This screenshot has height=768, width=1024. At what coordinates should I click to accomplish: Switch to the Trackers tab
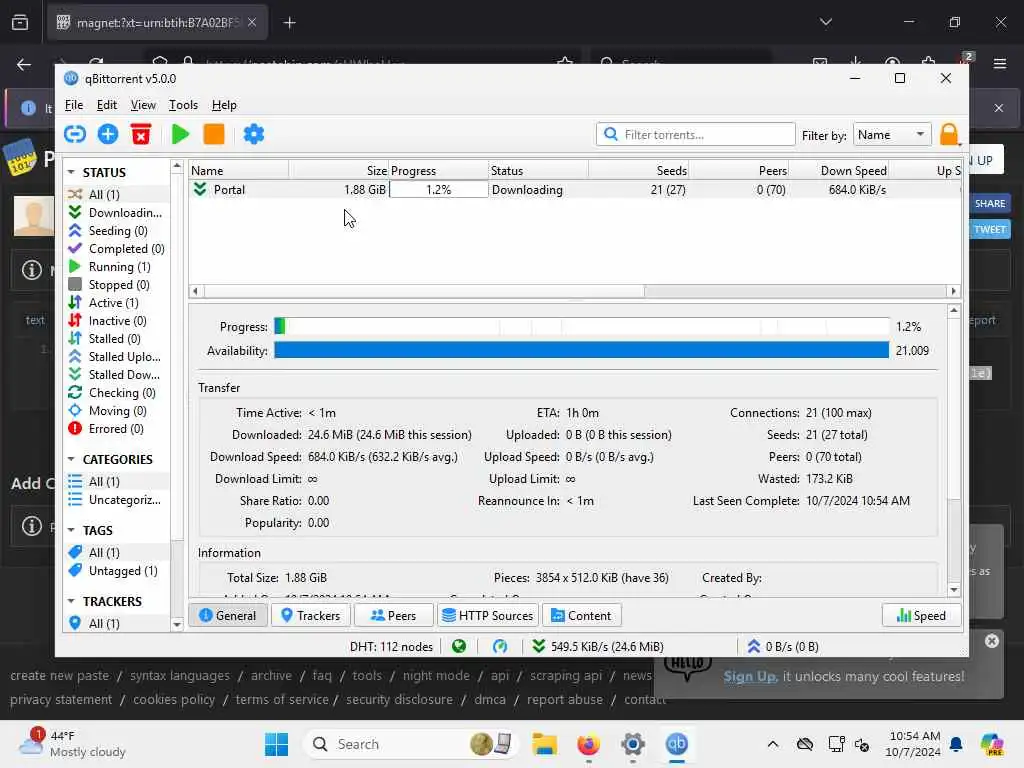pyautogui.click(x=310, y=615)
